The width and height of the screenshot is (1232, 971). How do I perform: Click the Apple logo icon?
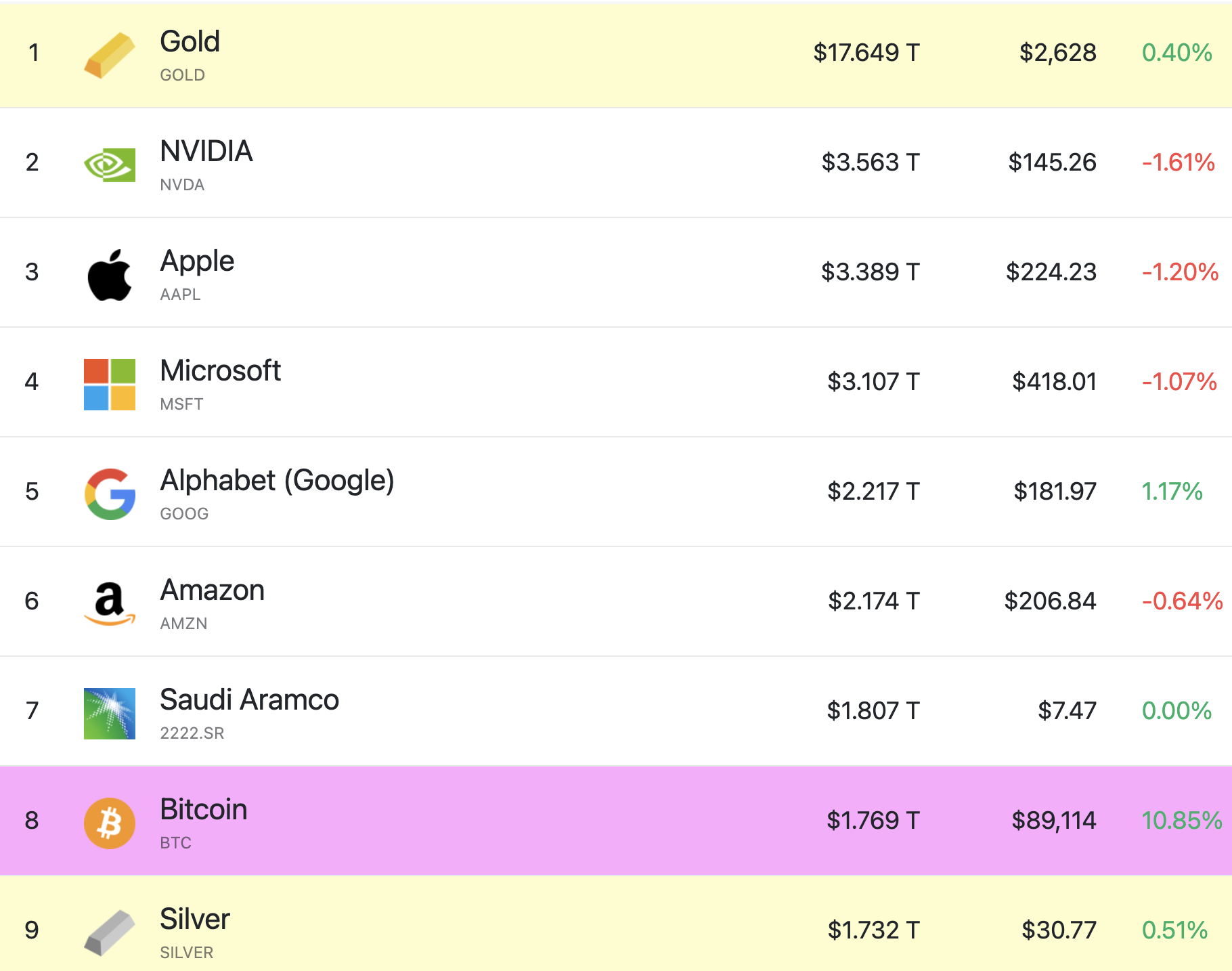[x=109, y=274]
